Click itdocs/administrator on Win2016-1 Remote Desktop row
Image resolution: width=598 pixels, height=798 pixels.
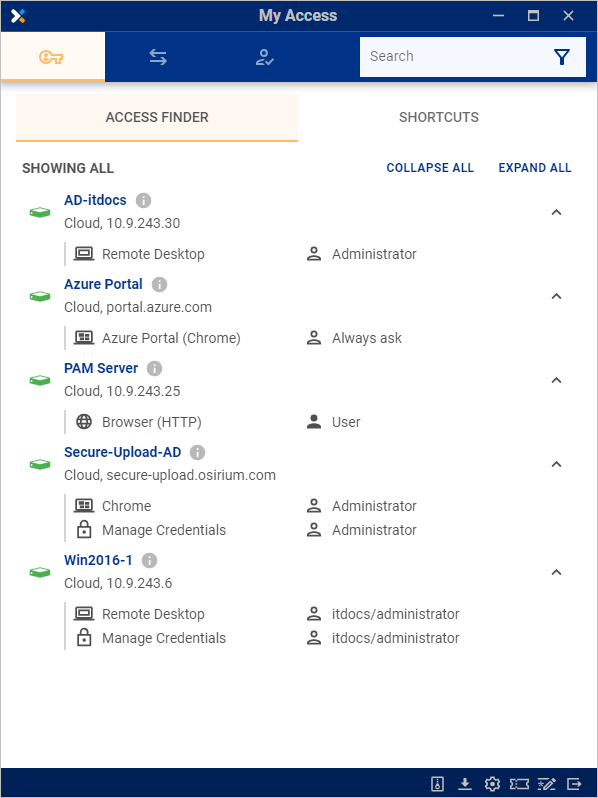point(395,614)
